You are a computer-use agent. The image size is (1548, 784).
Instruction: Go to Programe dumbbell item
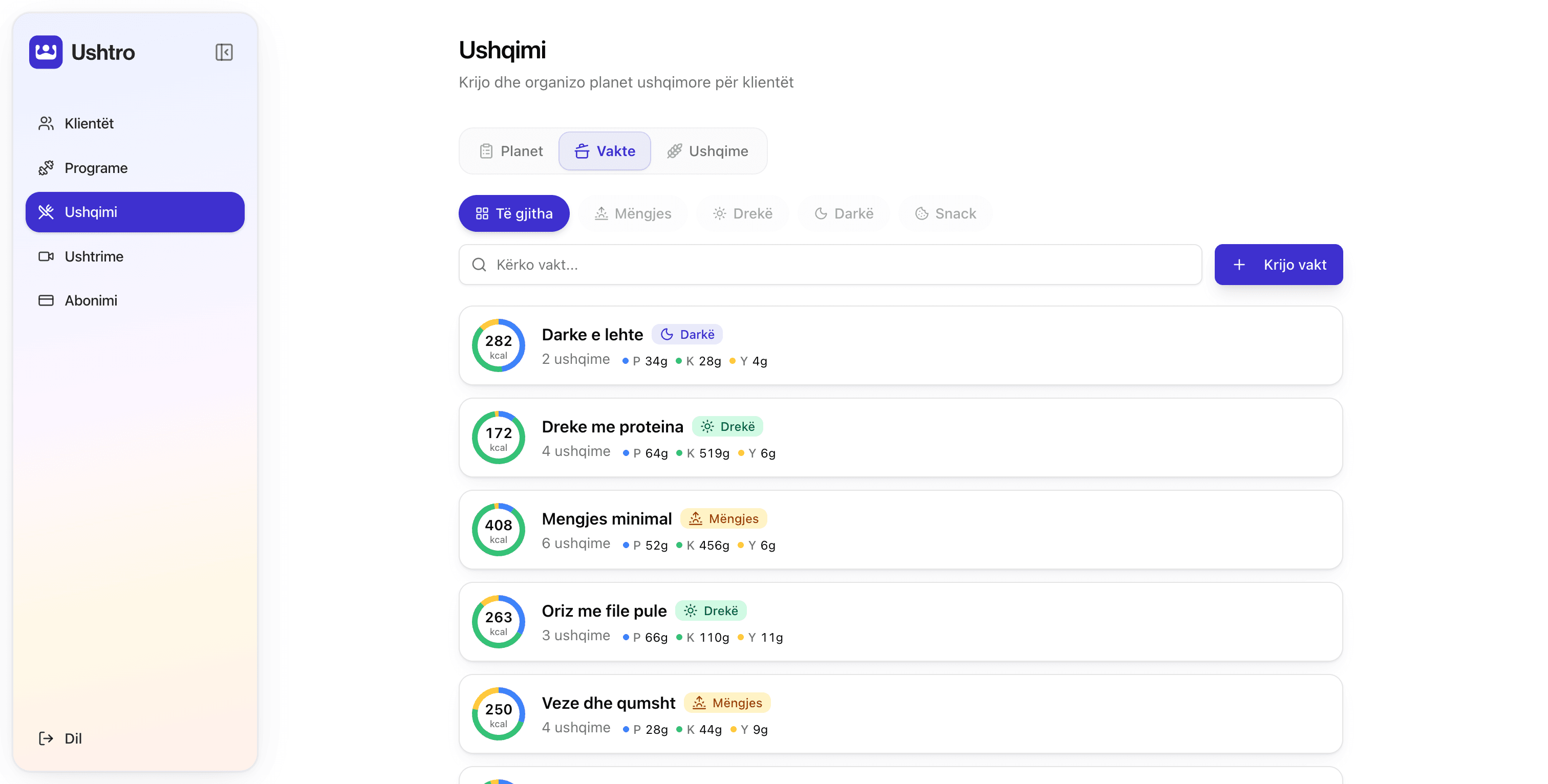pos(135,168)
